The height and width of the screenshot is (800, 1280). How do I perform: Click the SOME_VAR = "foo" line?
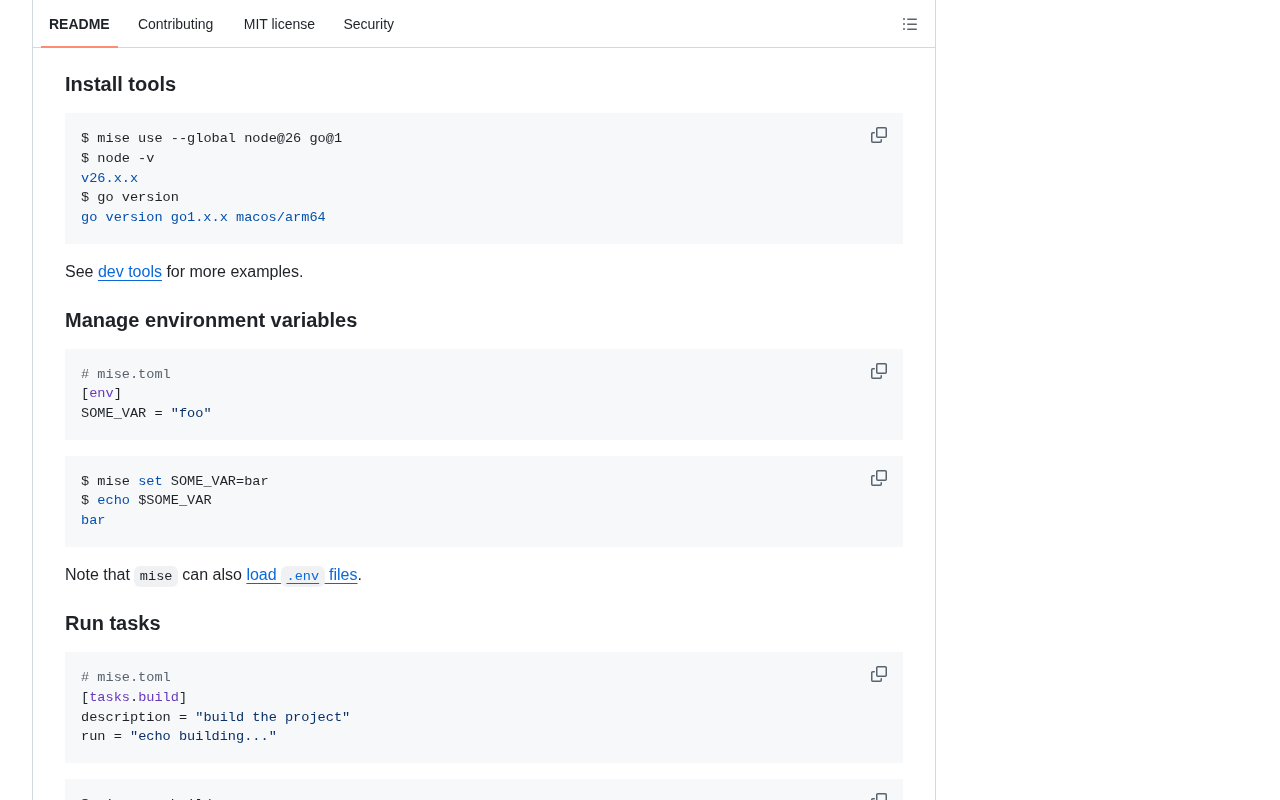(x=146, y=414)
